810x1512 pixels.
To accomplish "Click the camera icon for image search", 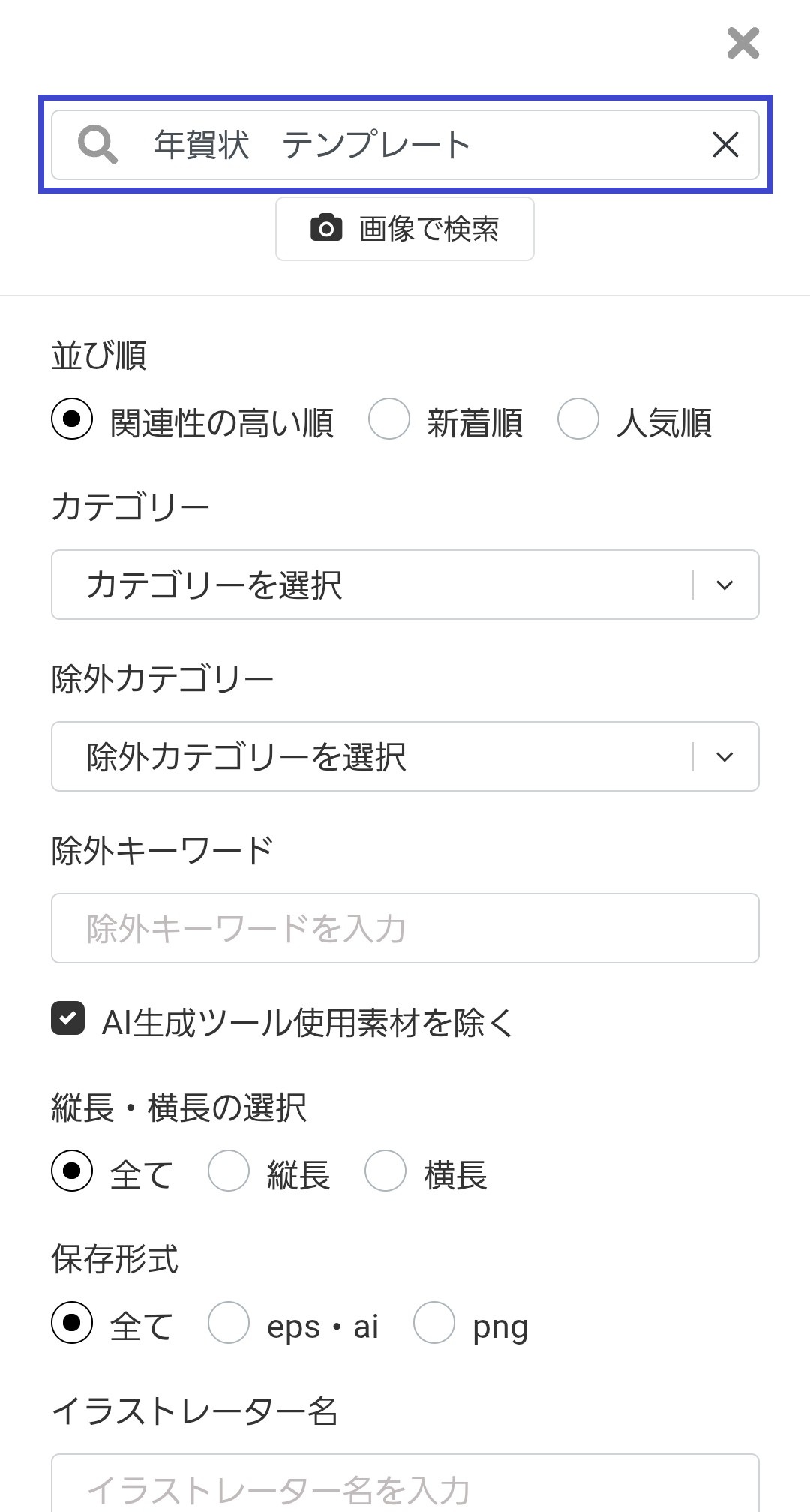I will click(x=326, y=228).
